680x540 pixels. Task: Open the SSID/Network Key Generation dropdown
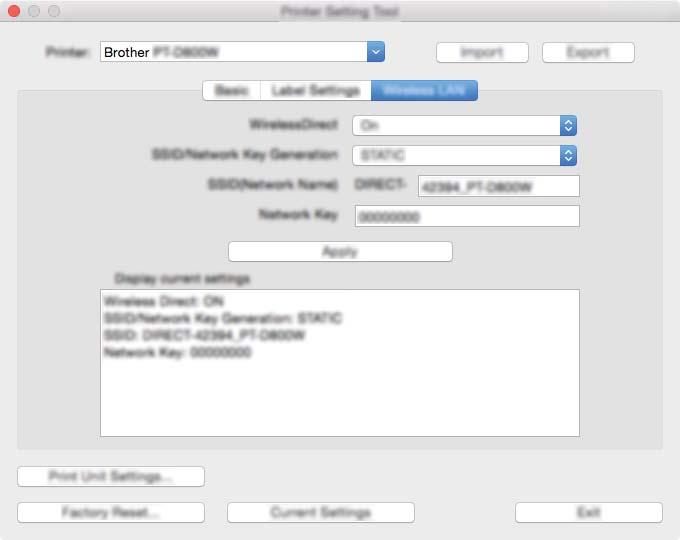464,155
